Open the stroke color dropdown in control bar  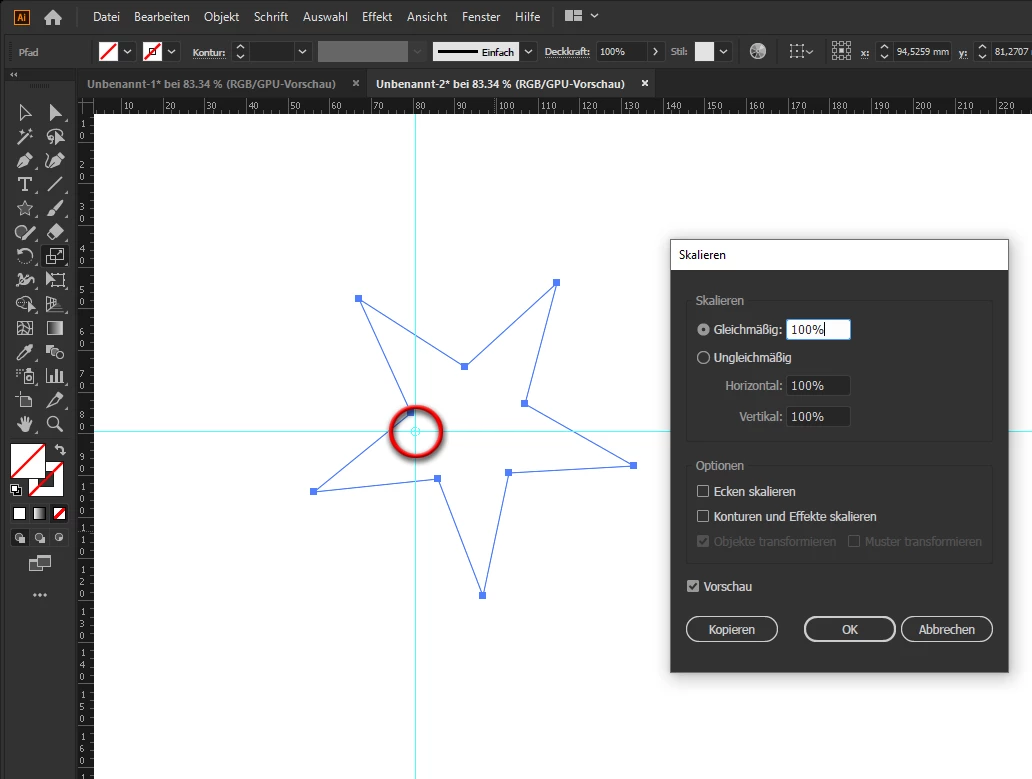[x=172, y=51]
